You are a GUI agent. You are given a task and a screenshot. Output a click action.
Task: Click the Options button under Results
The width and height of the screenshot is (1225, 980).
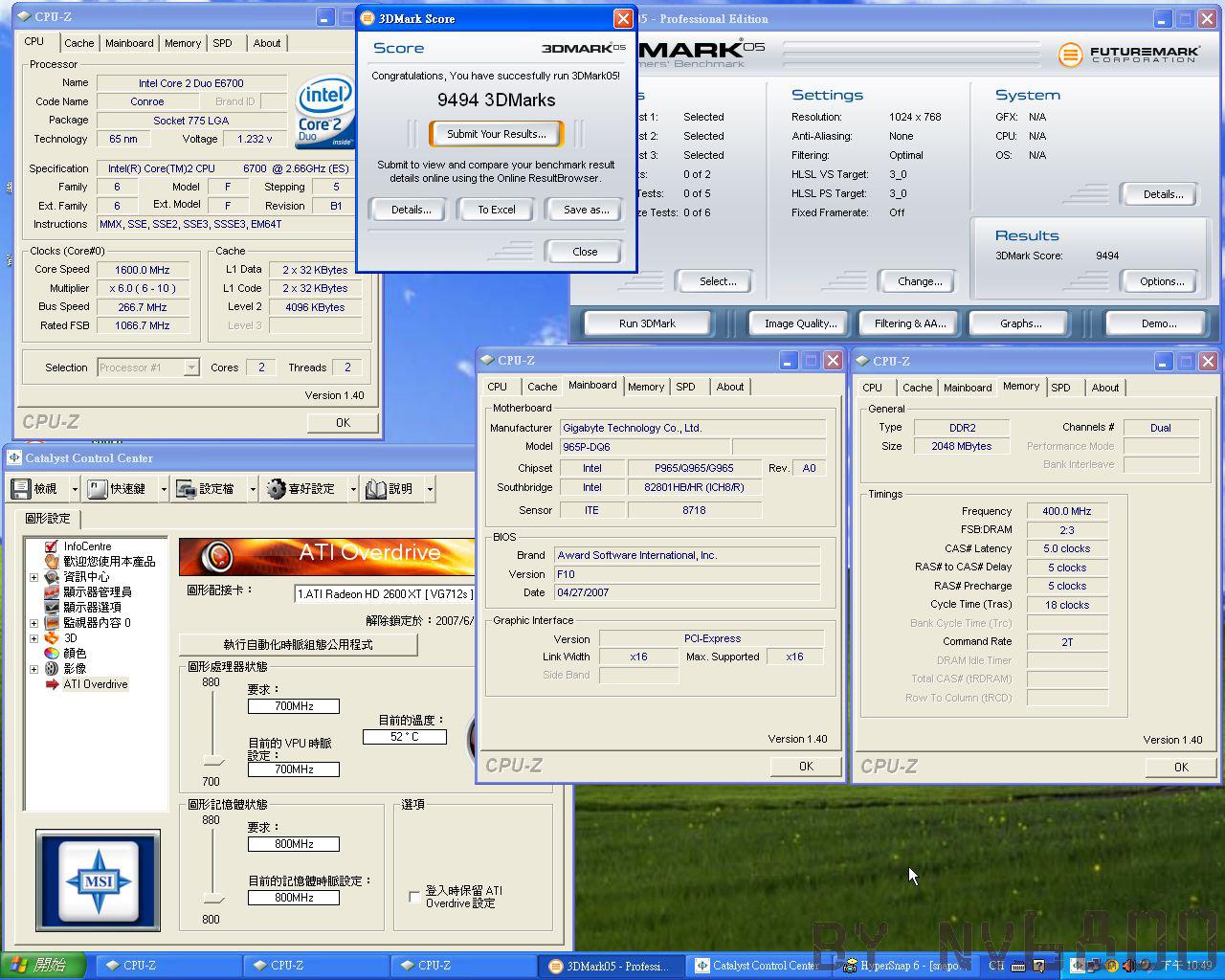1162,281
